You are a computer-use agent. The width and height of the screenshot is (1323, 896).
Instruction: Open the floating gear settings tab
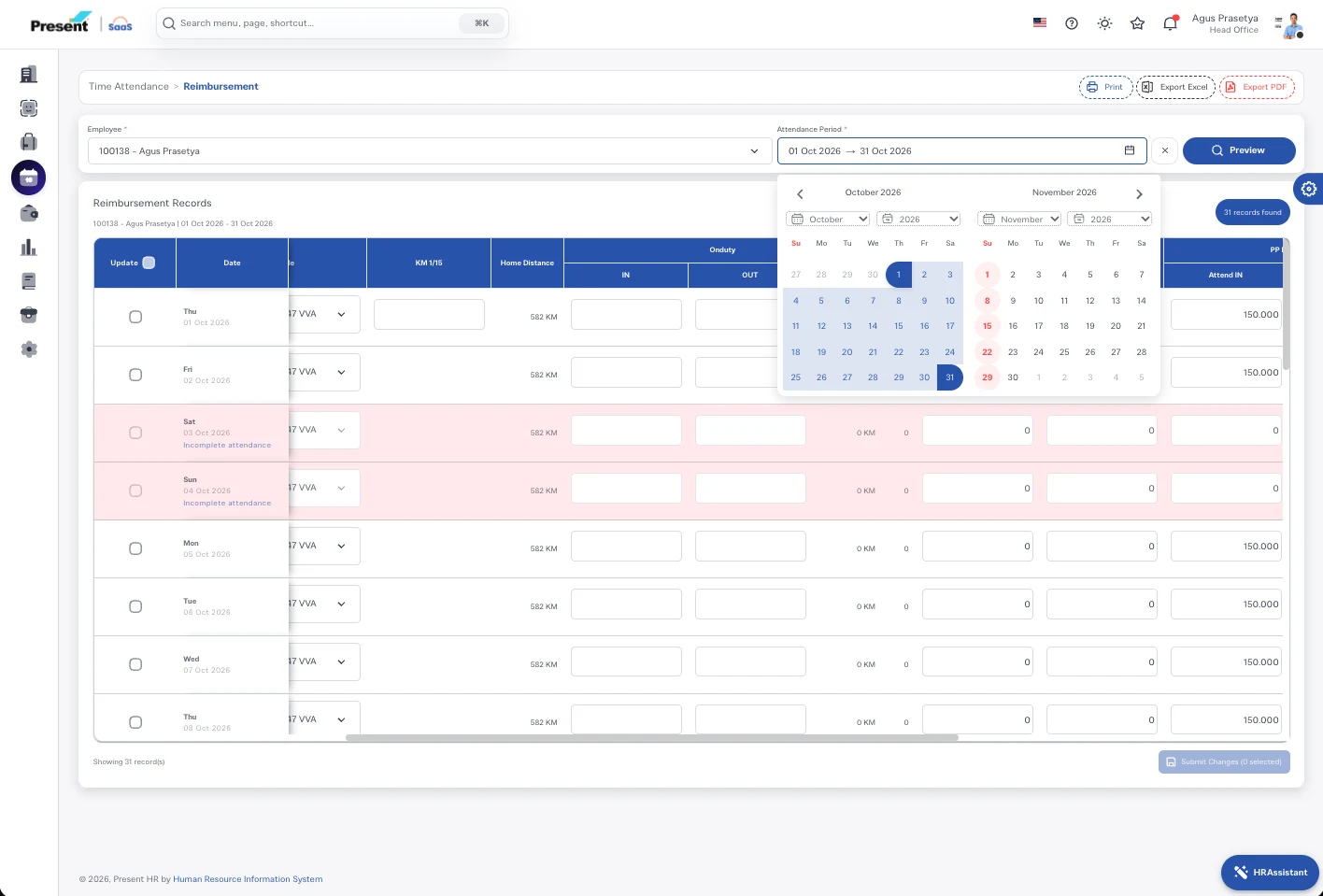(1308, 189)
